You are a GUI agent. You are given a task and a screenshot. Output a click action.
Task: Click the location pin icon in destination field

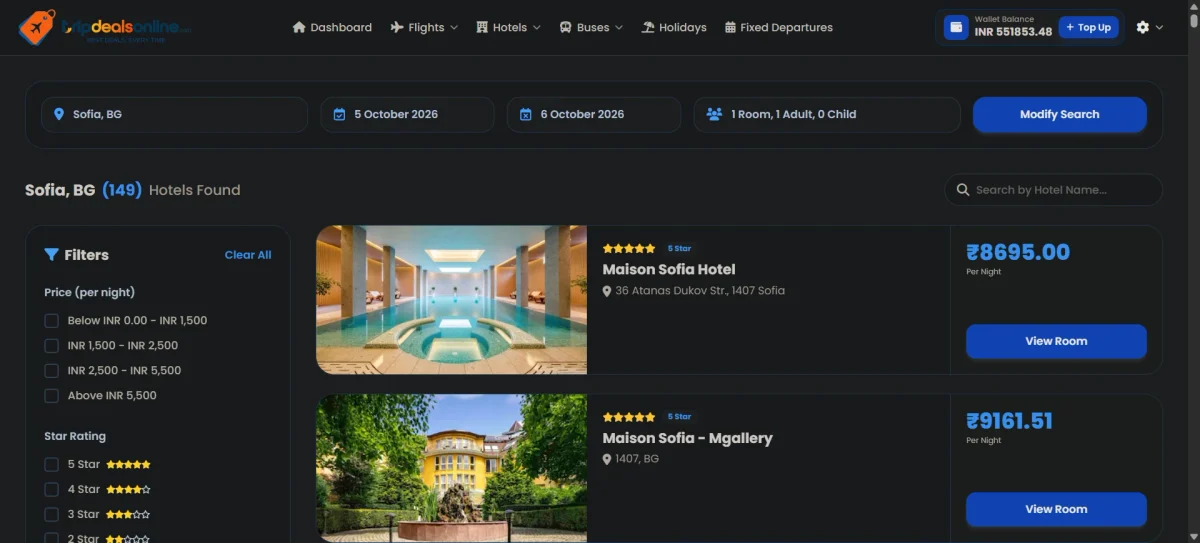(x=59, y=114)
